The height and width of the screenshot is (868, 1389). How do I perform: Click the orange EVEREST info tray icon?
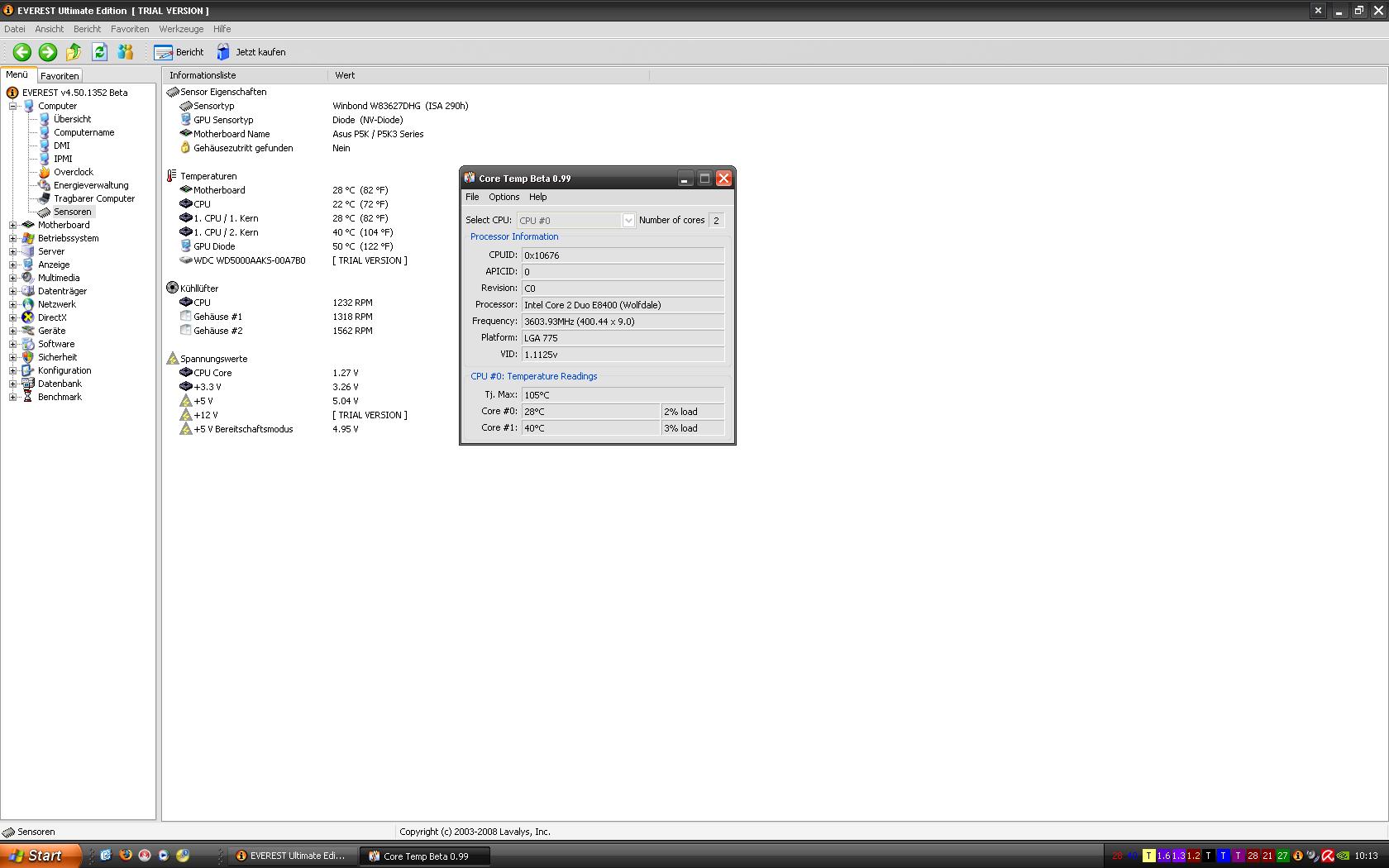[1297, 856]
